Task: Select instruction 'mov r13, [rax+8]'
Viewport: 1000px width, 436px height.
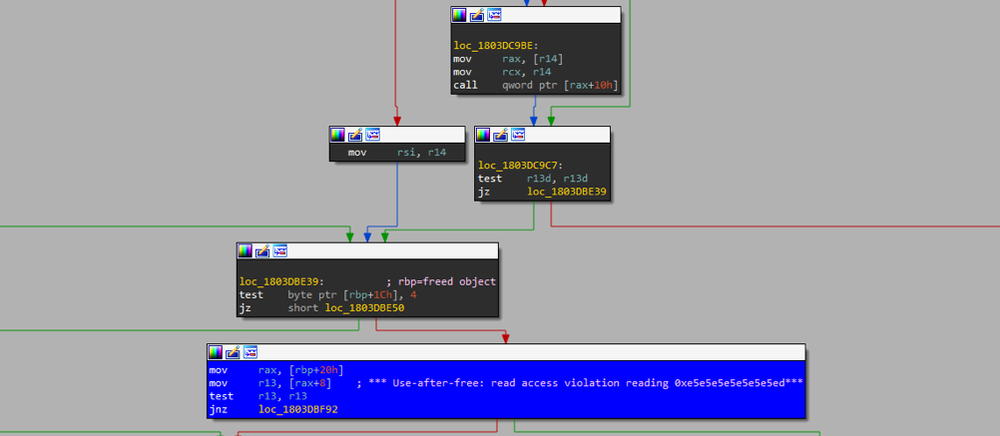Action: [270, 383]
